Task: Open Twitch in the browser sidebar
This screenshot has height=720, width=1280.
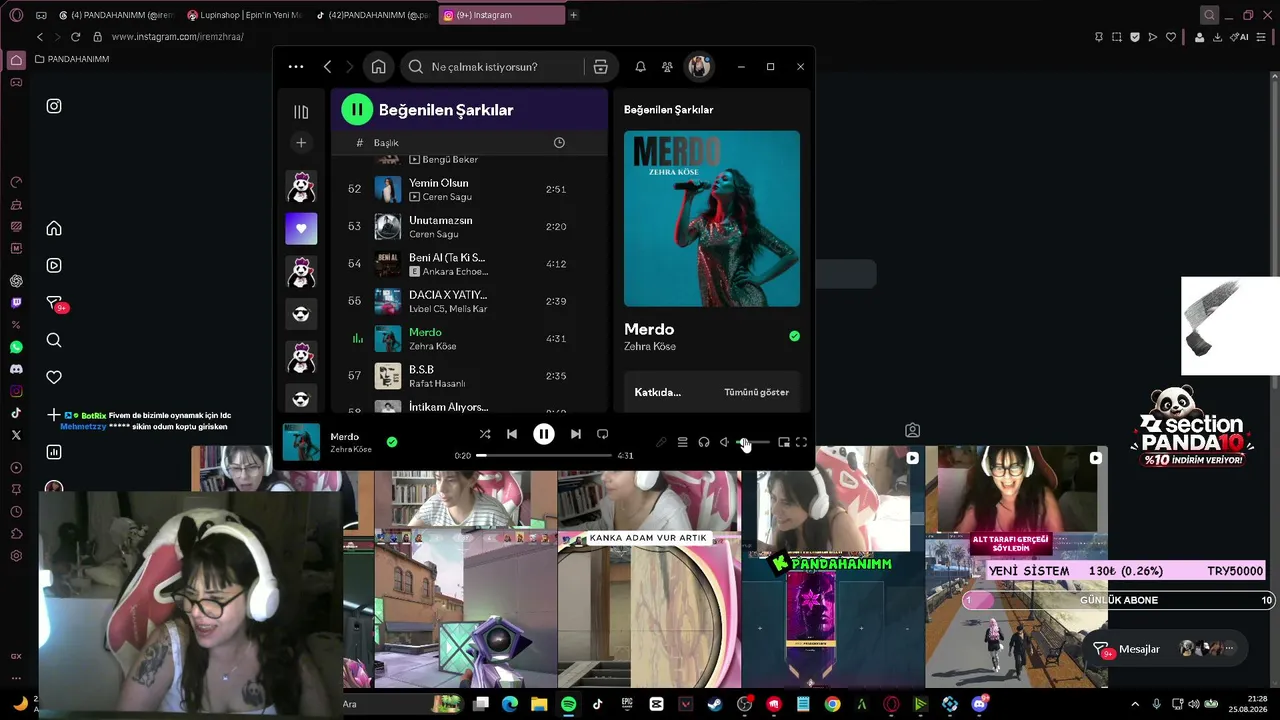Action: [x=16, y=303]
